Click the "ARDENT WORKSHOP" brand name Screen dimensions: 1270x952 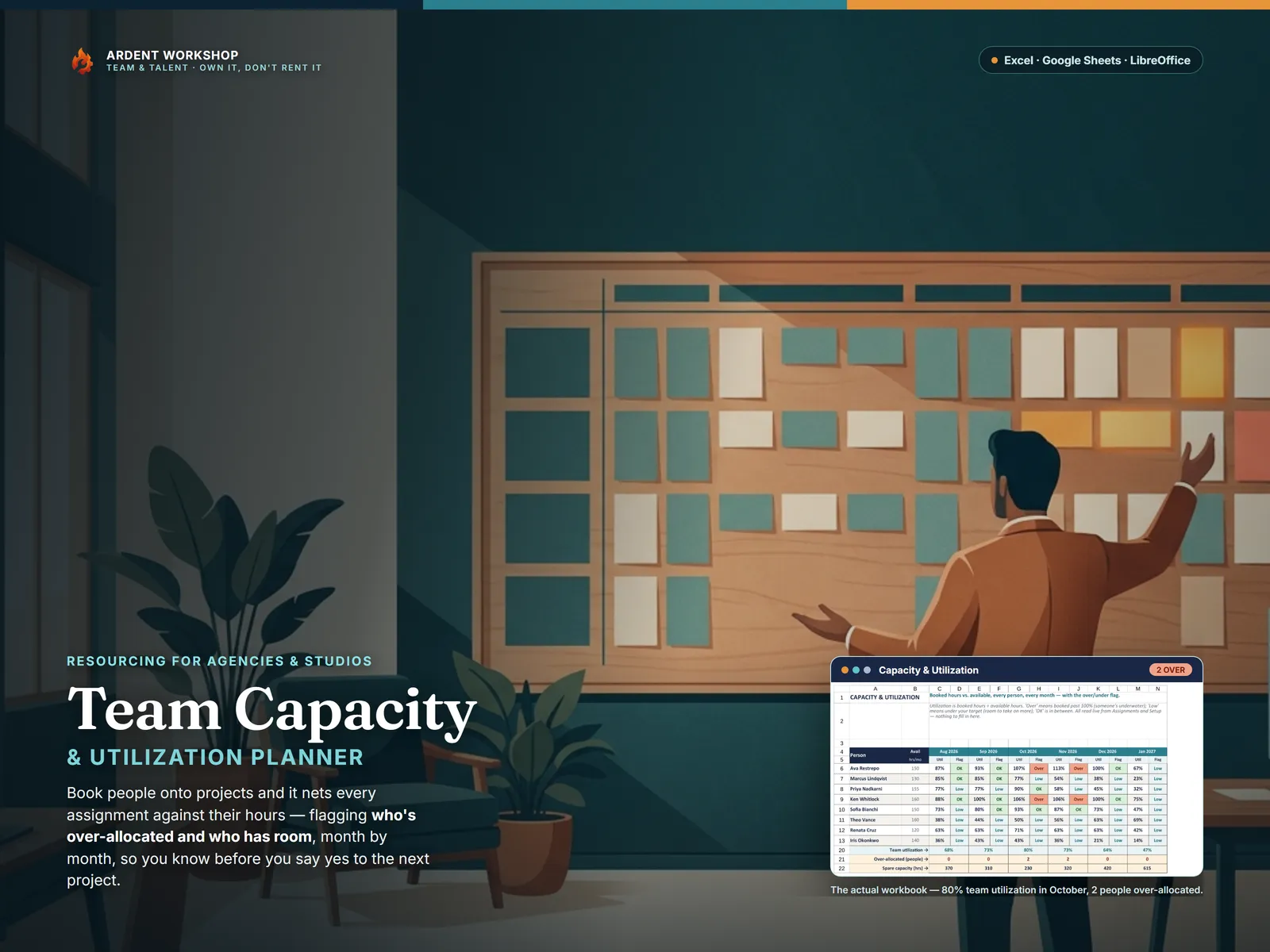pos(172,55)
